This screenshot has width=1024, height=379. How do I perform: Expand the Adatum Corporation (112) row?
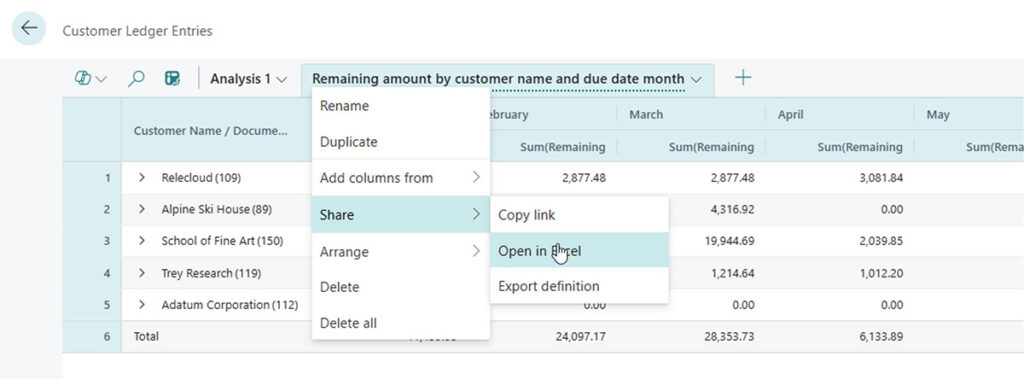[x=142, y=305]
